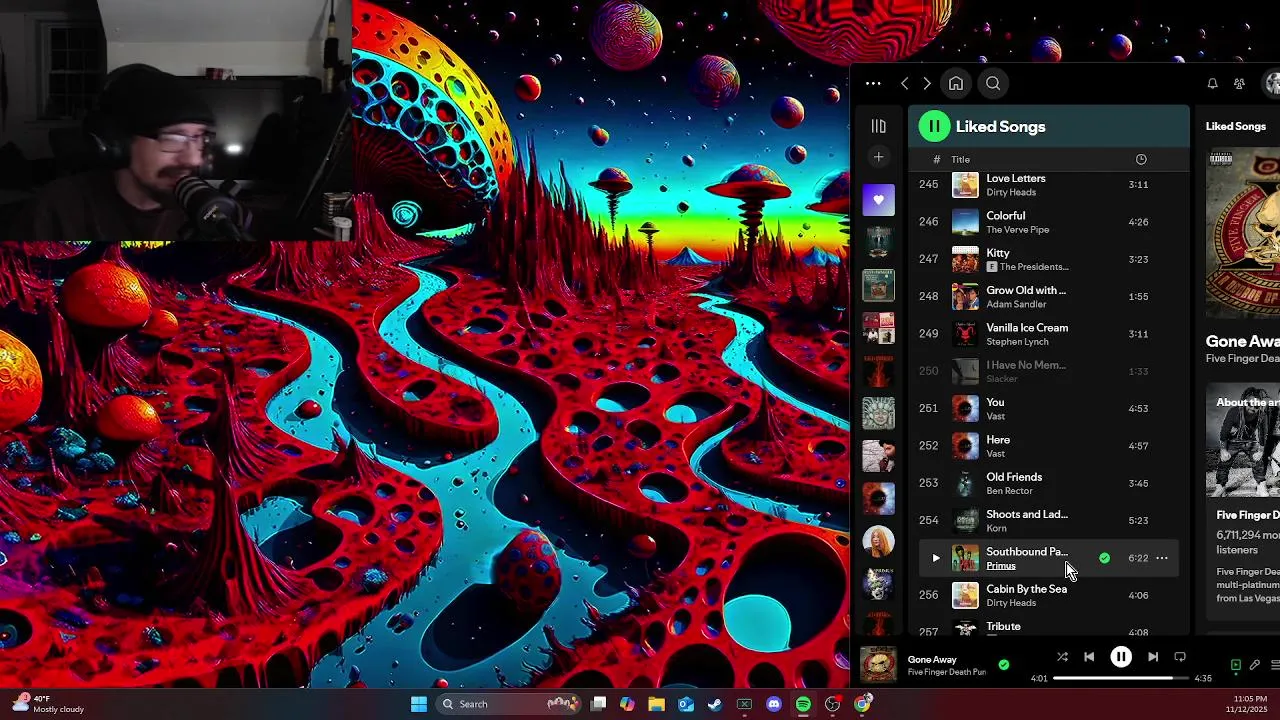Play Southbound Pachyderm with the row play arrow
1280x720 pixels.
(x=936, y=558)
